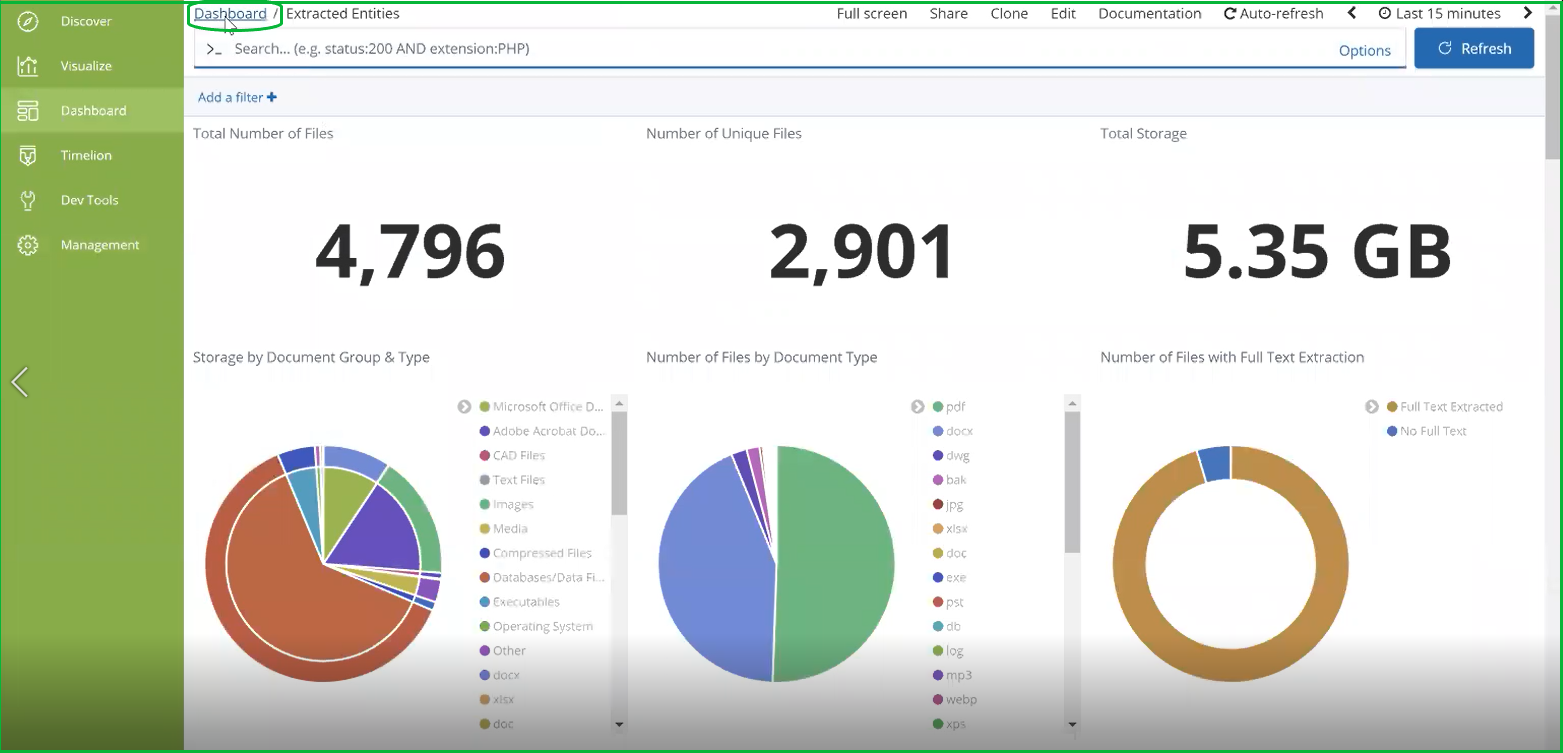The image size is (1563, 753).
Task: Collapse legend of Files by Document Type chart
Action: click(917, 407)
